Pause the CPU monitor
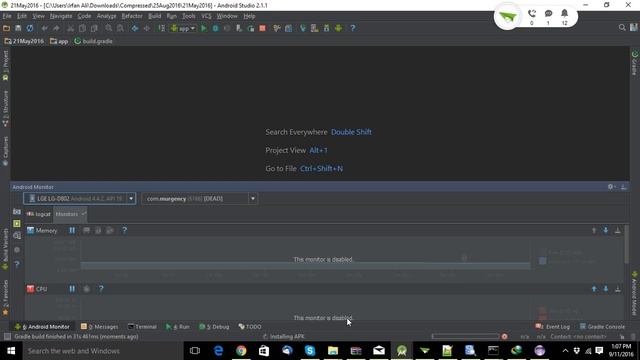Screen dimensions: 640x360 [x=72, y=289]
